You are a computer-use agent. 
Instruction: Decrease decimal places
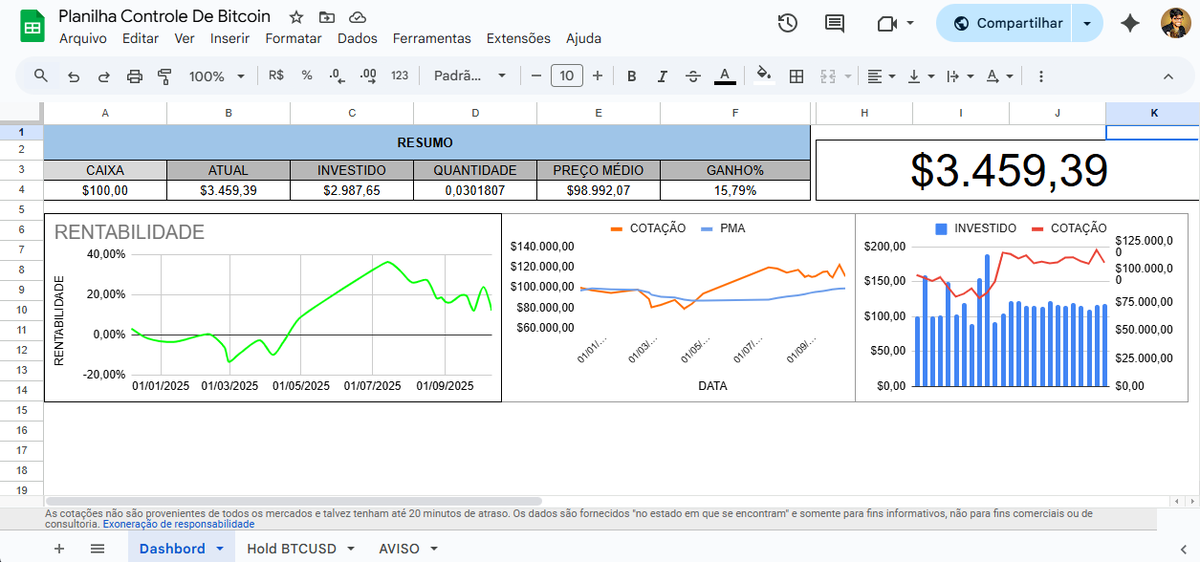pyautogui.click(x=337, y=76)
